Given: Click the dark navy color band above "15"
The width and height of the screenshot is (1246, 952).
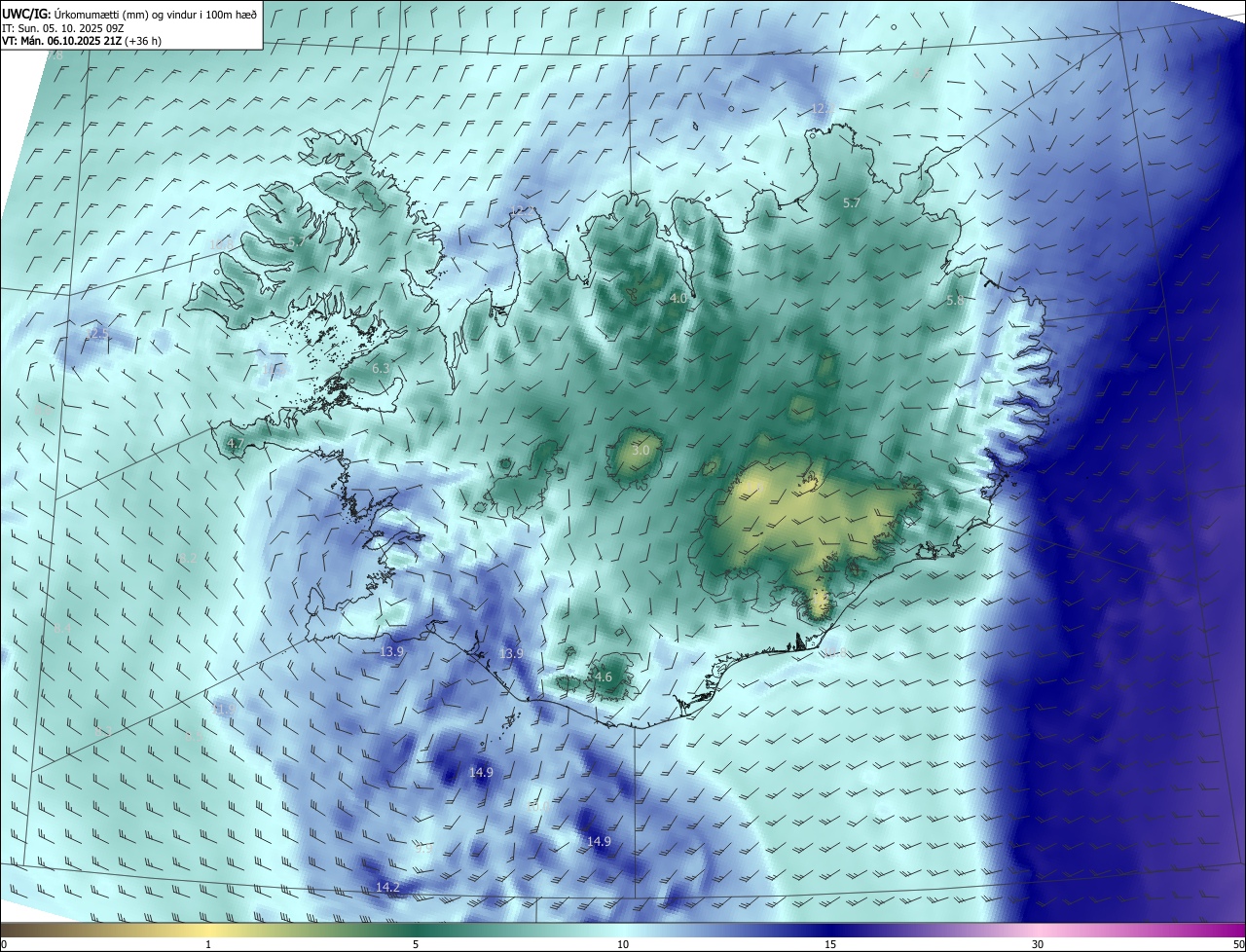Looking at the screenshot, I should tap(830, 930).
